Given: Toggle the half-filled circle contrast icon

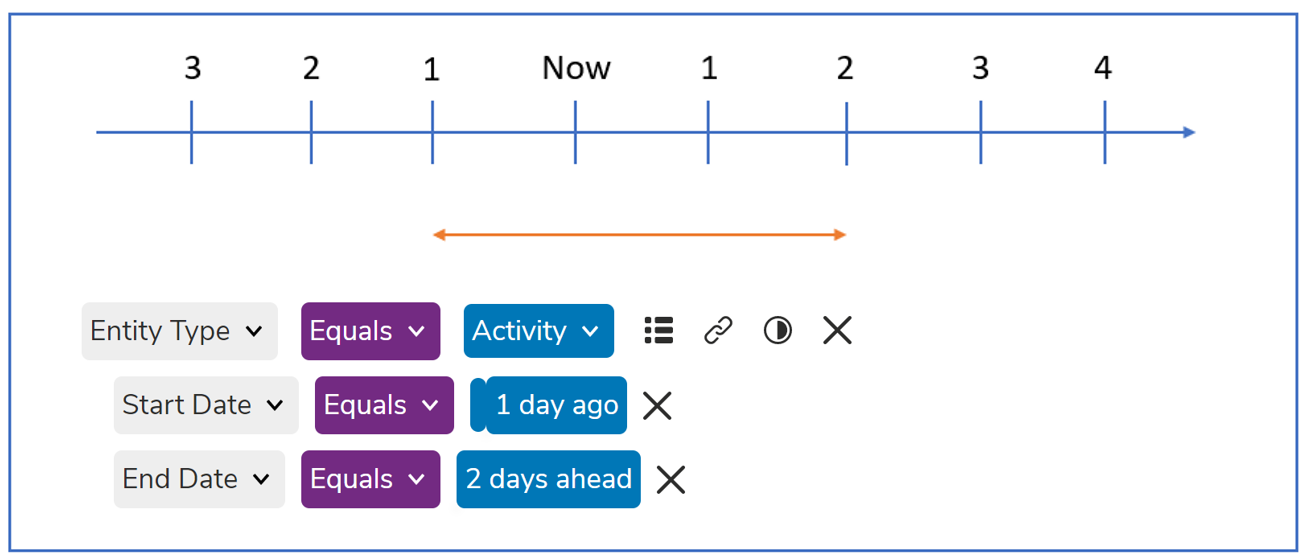Looking at the screenshot, I should tap(777, 331).
